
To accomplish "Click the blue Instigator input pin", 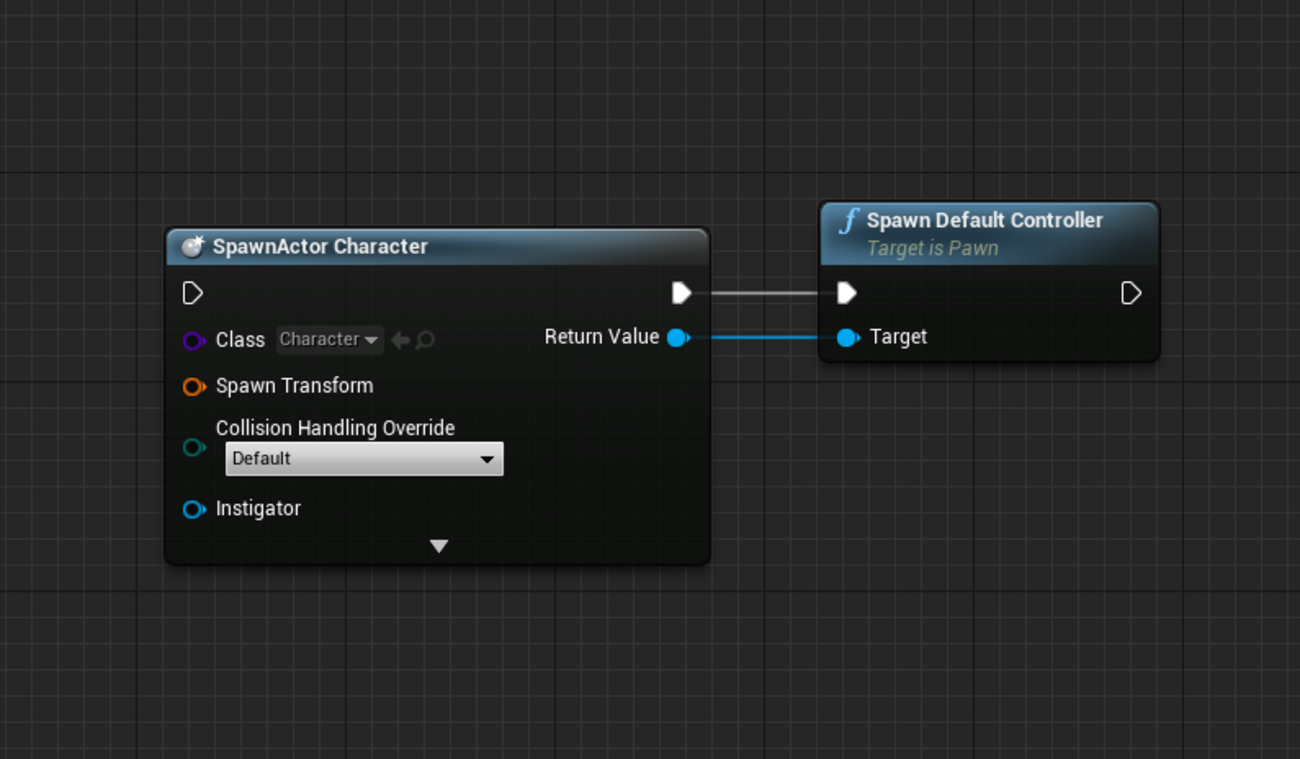I will point(193,510).
